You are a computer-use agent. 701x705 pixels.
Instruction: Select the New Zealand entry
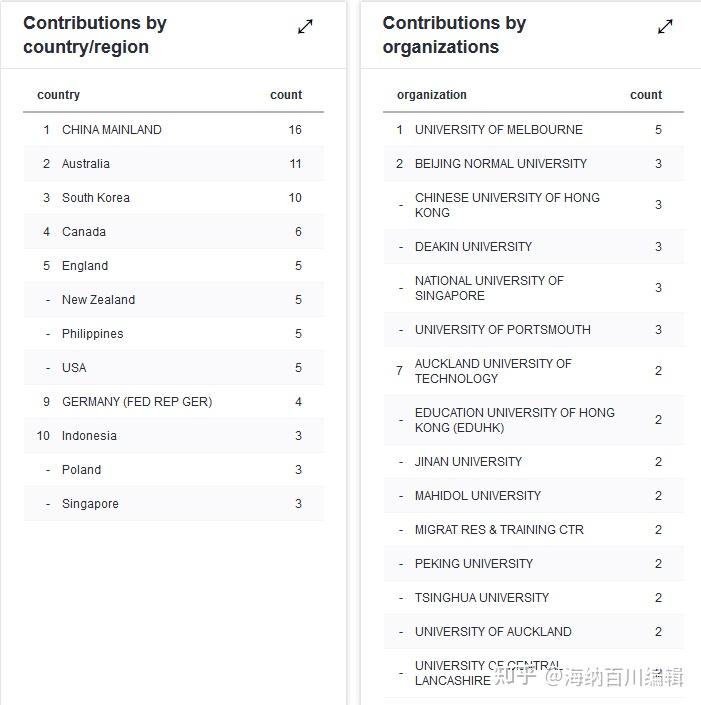pyautogui.click(x=98, y=300)
